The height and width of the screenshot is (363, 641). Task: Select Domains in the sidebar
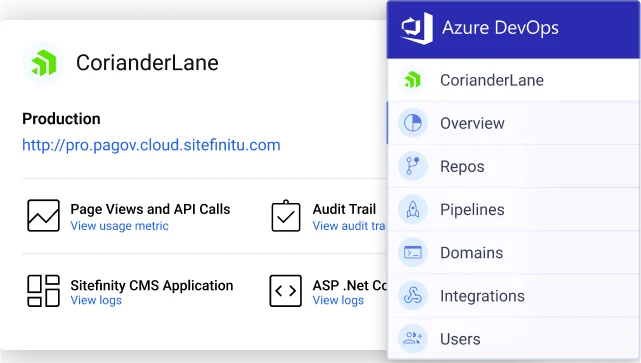point(514,253)
